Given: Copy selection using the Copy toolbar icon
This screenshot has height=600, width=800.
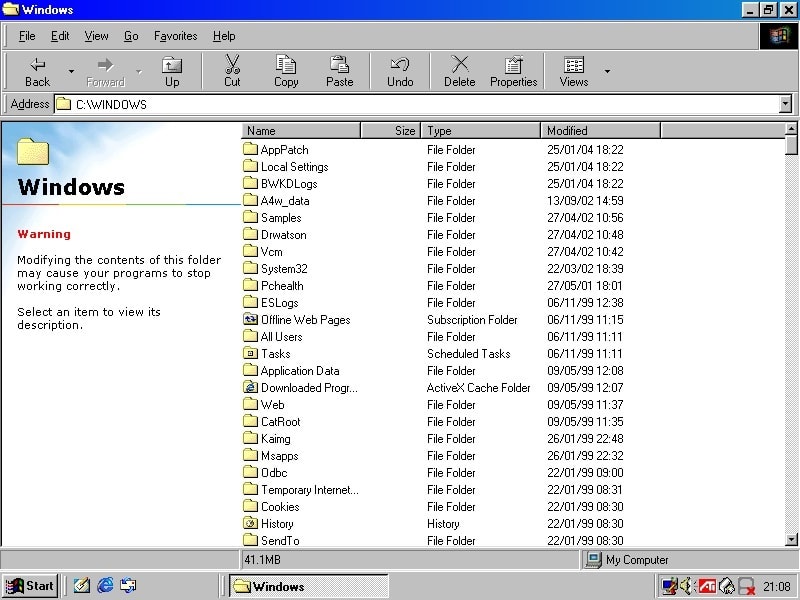Looking at the screenshot, I should coord(286,71).
